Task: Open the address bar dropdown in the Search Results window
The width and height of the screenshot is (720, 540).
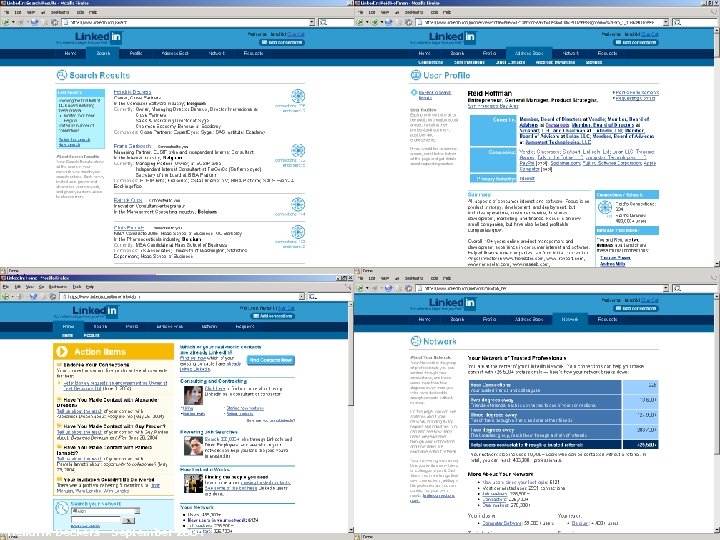Action: (312, 22)
